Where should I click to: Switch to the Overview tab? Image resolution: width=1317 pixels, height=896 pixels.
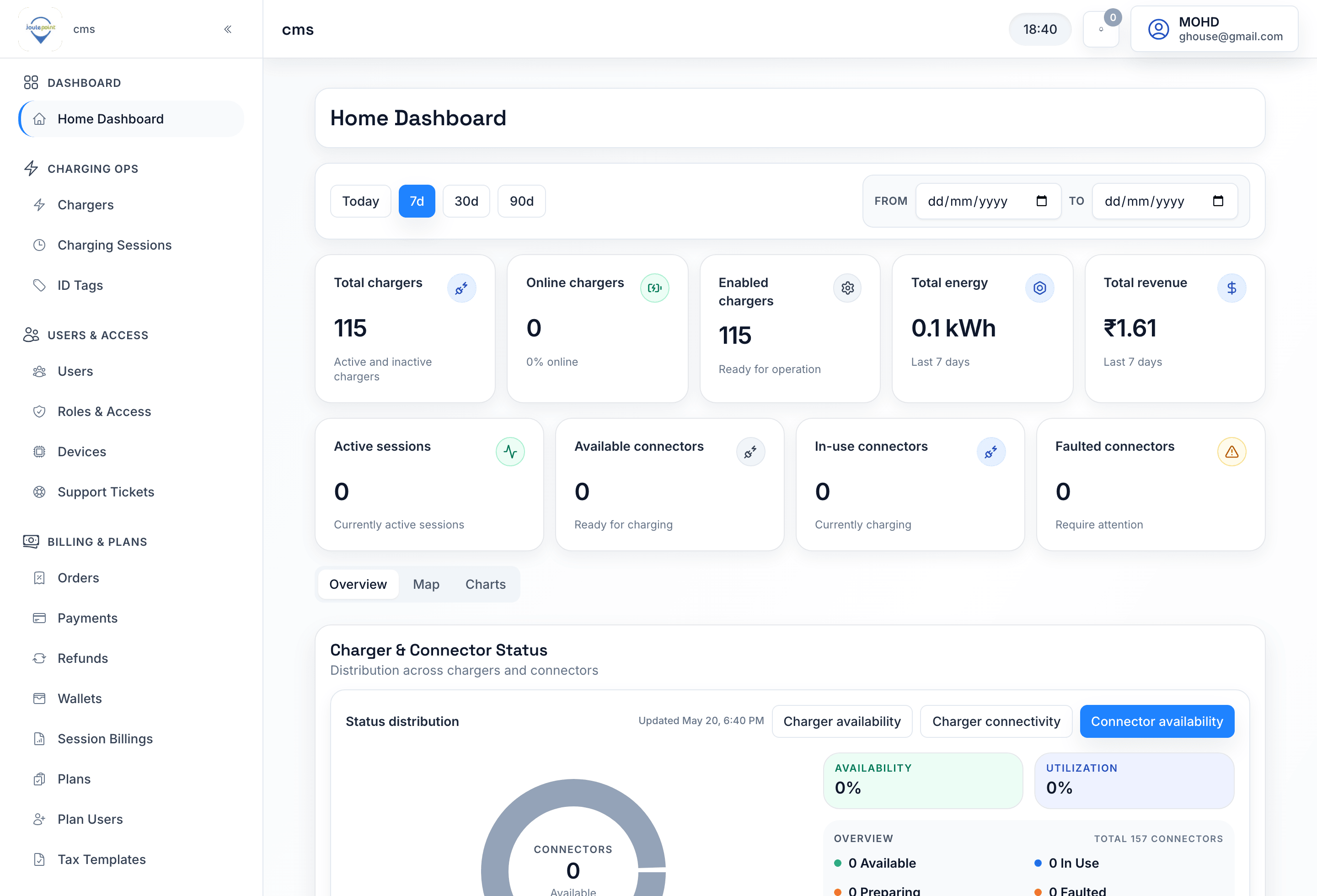358,584
